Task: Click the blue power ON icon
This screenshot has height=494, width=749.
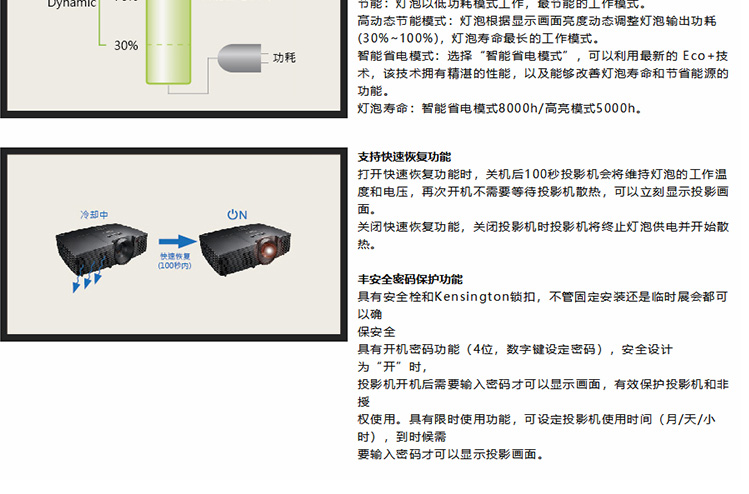Action: click(x=237, y=215)
